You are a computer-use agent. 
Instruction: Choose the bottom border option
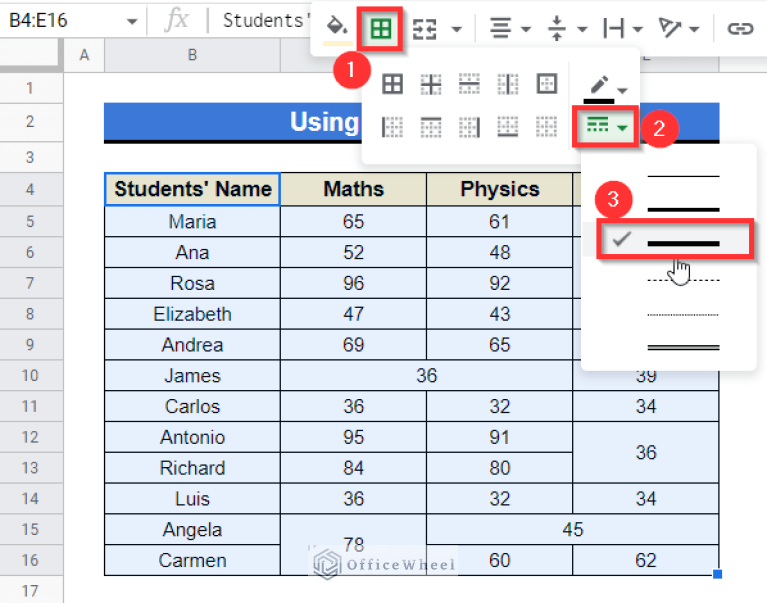tap(508, 127)
